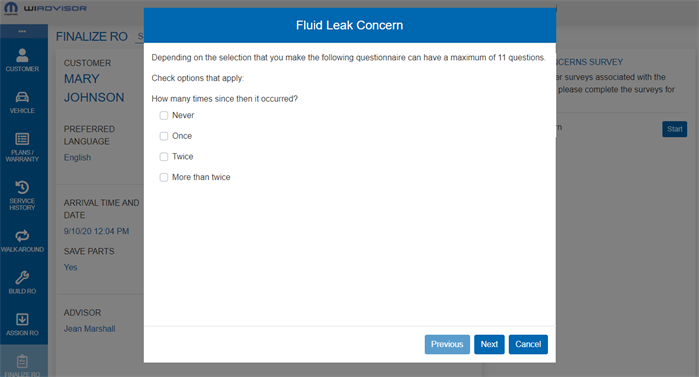The width and height of the screenshot is (699, 377).
Task: Expand the sidebar ellipsis menu
Action: pos(22,31)
